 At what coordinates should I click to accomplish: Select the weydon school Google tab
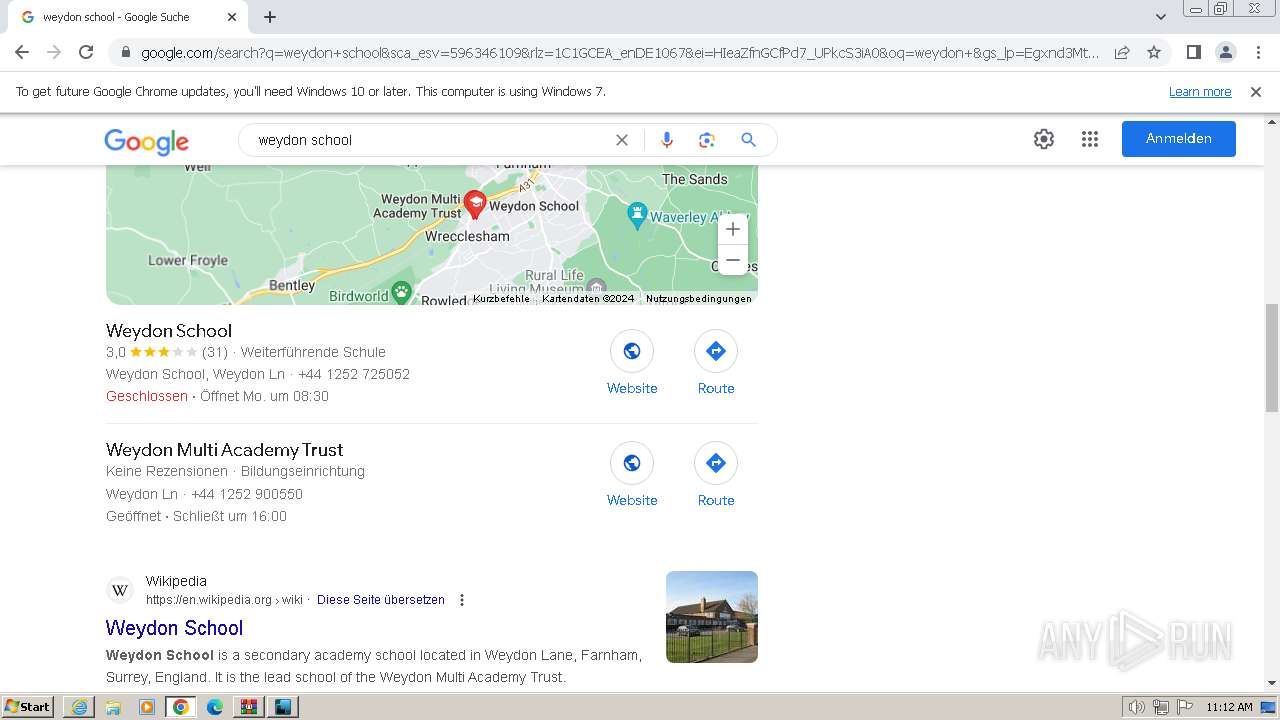(127, 17)
